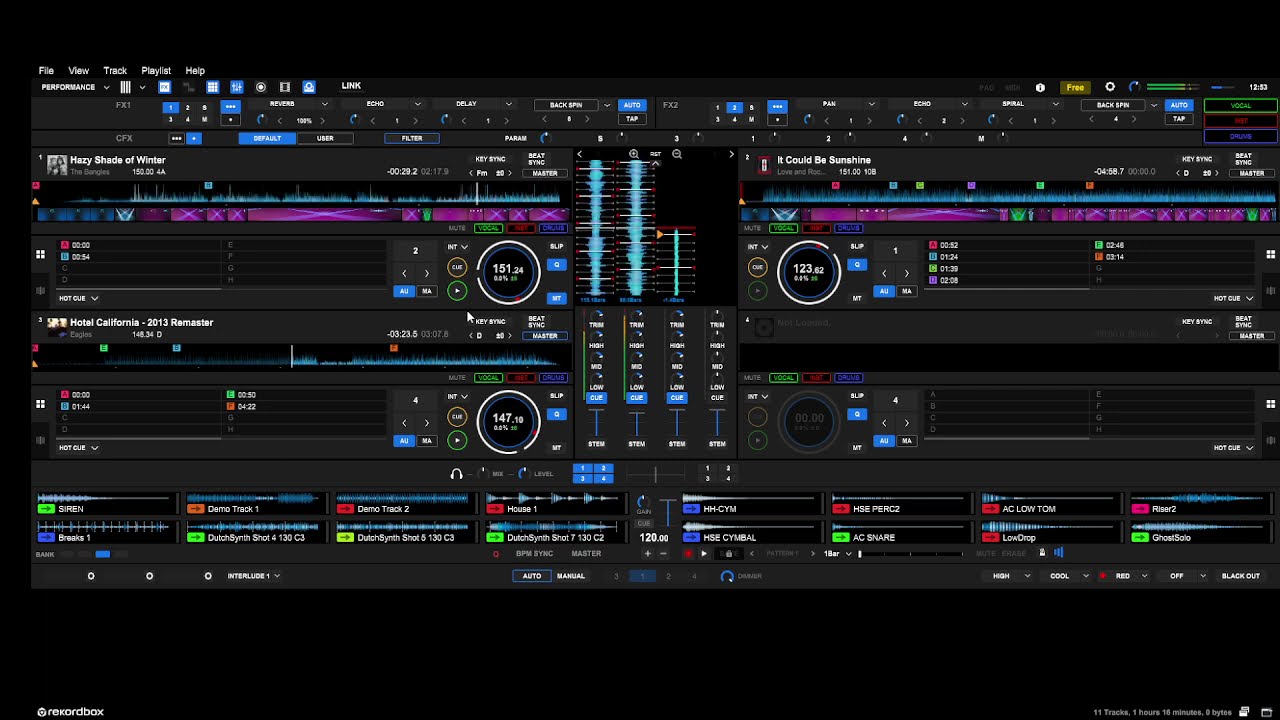Toggle FX1 AUTO beat mode
This screenshot has height=720, width=1280.
632,105
